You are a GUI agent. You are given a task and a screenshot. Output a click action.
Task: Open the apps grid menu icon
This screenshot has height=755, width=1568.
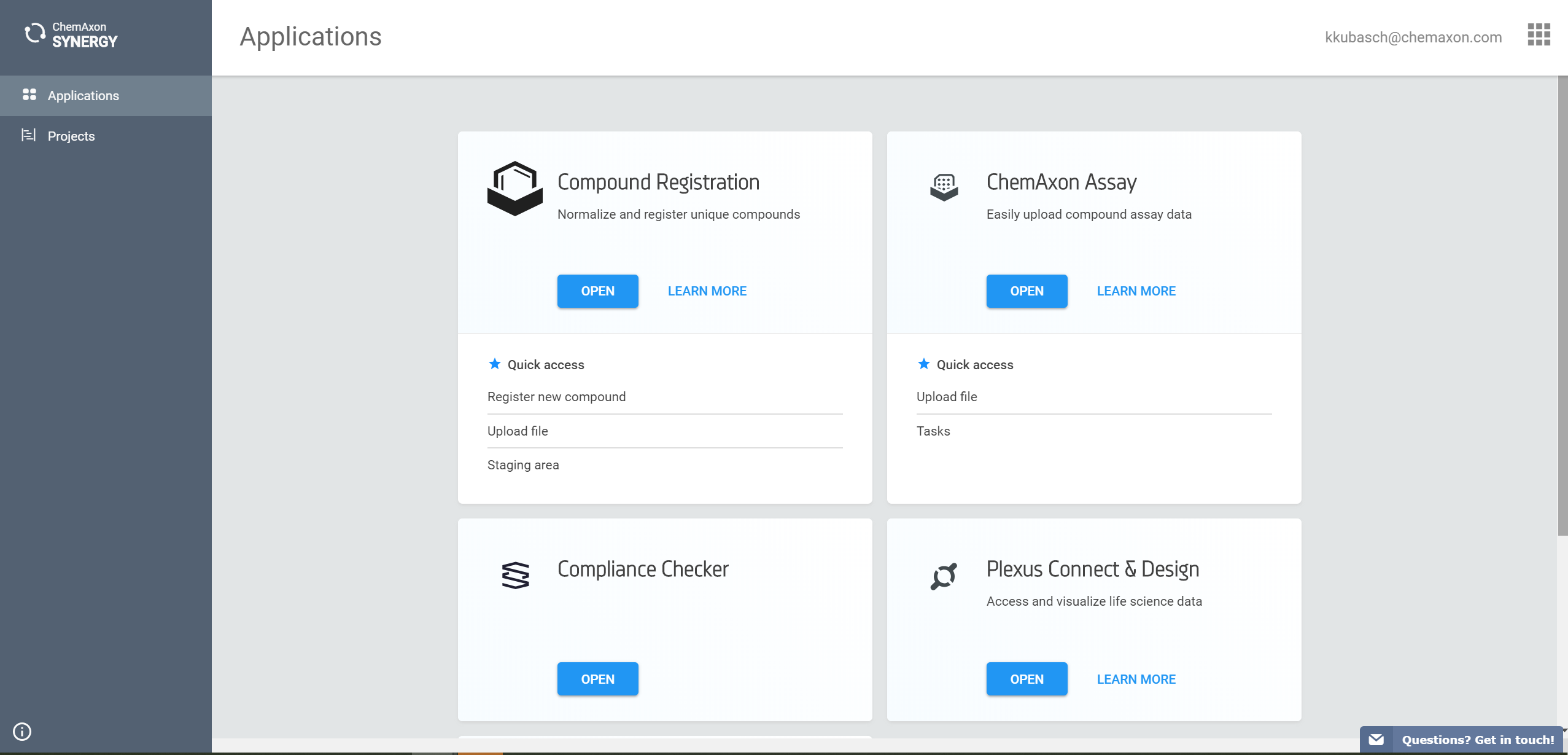click(x=1539, y=35)
